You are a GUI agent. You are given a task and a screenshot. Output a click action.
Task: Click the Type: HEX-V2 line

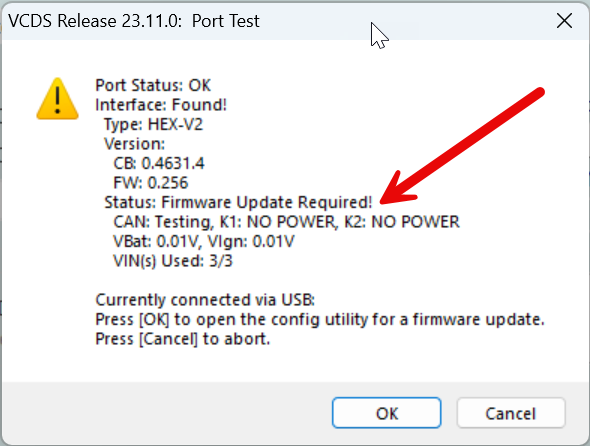[154, 125]
